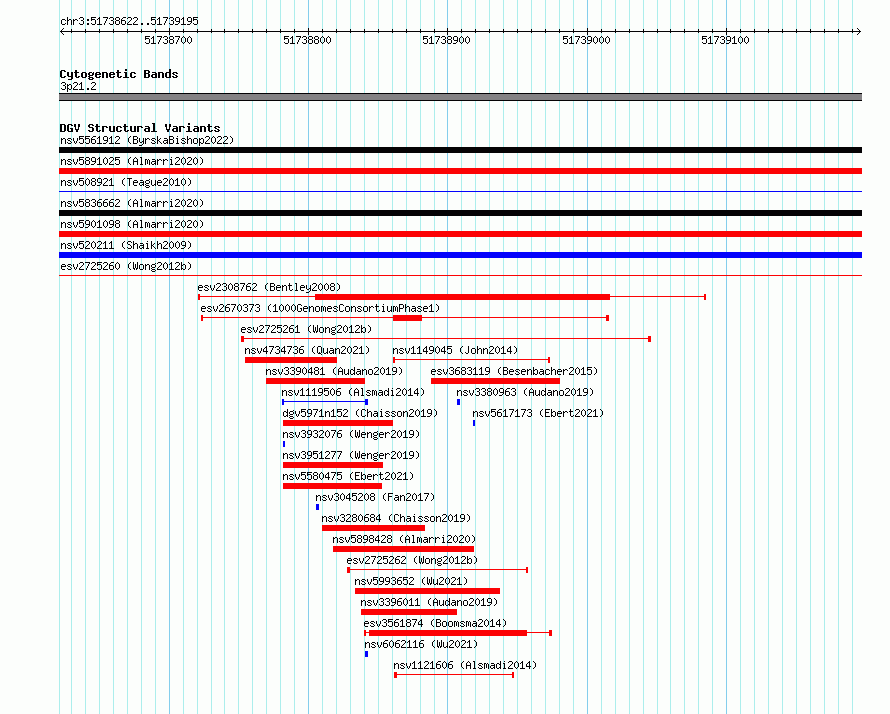Click the nsv3390481 (Audano2019) label
The width and height of the screenshot is (890, 714).
(x=334, y=371)
